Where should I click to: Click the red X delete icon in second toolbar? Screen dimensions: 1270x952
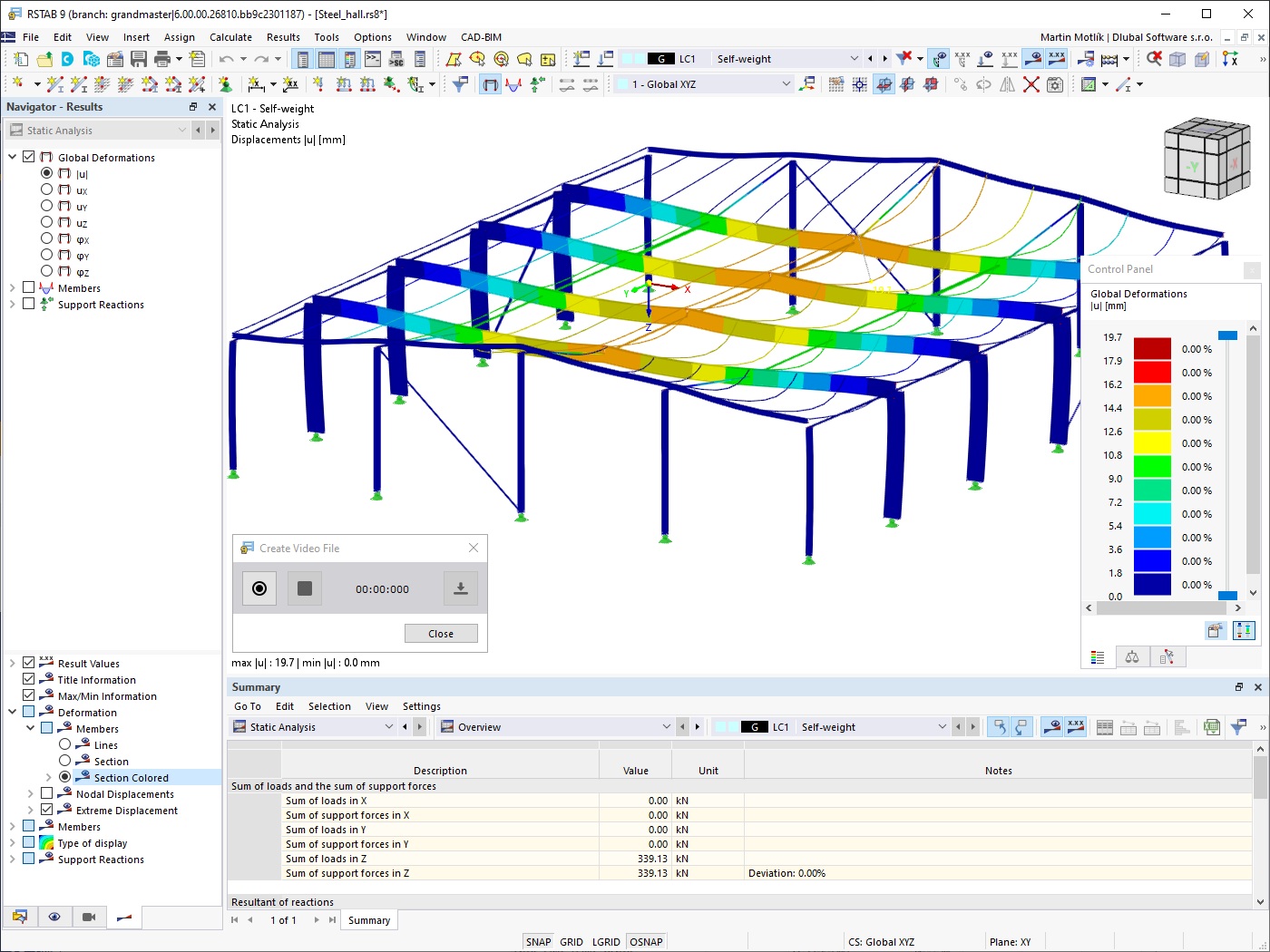(x=1031, y=84)
